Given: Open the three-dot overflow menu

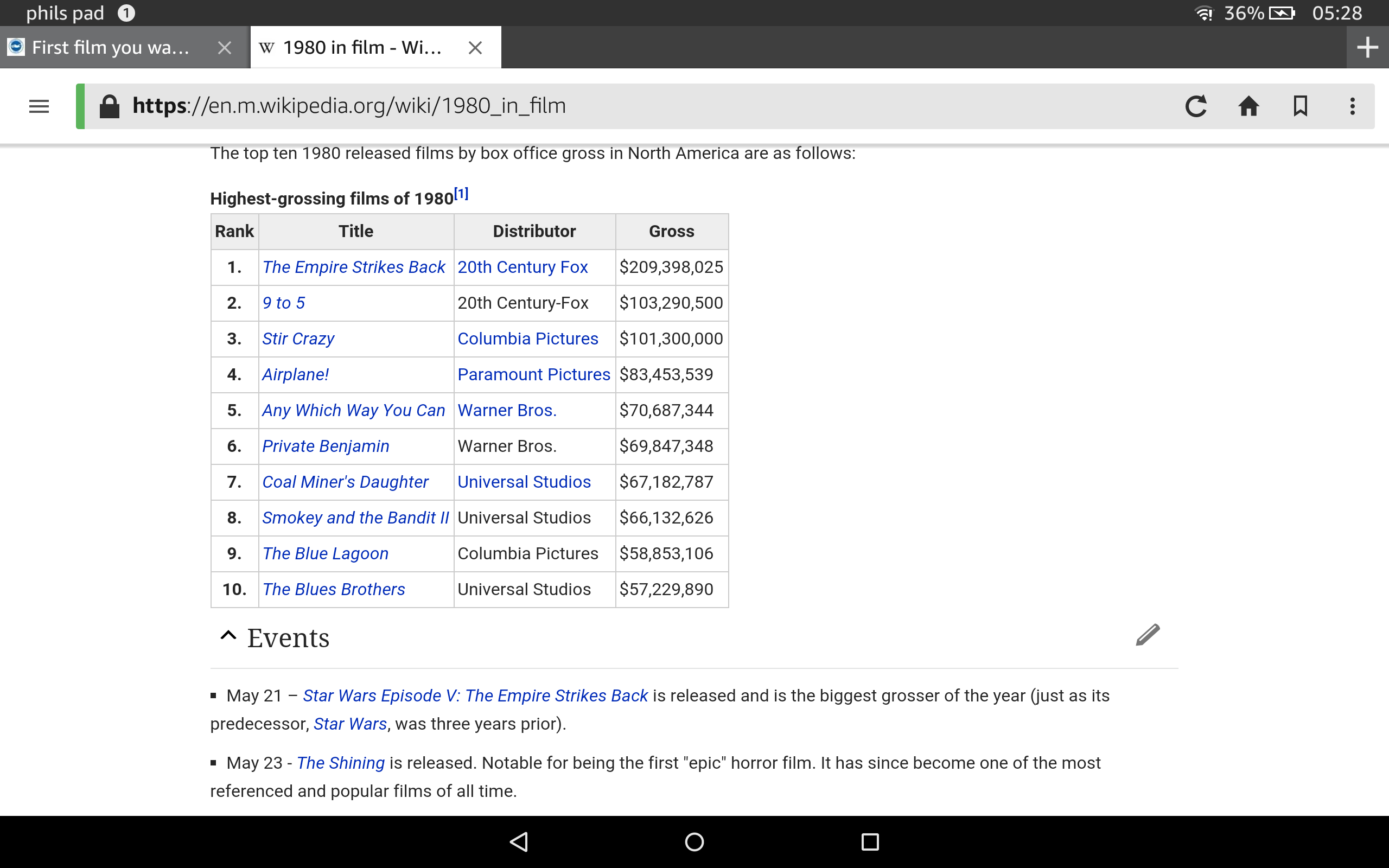Looking at the screenshot, I should [x=1352, y=106].
